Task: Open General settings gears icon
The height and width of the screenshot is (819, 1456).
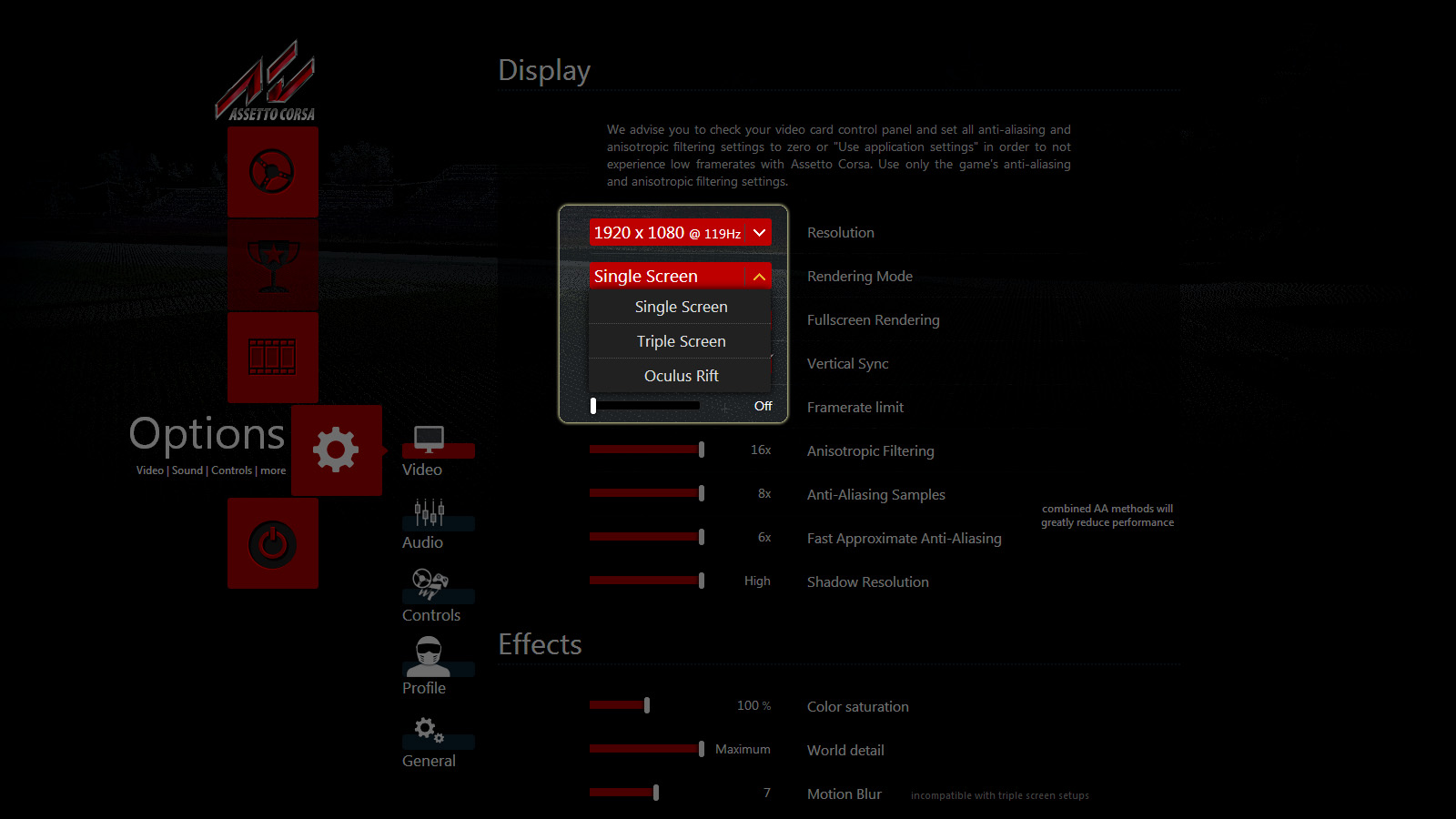Action: pos(429,730)
